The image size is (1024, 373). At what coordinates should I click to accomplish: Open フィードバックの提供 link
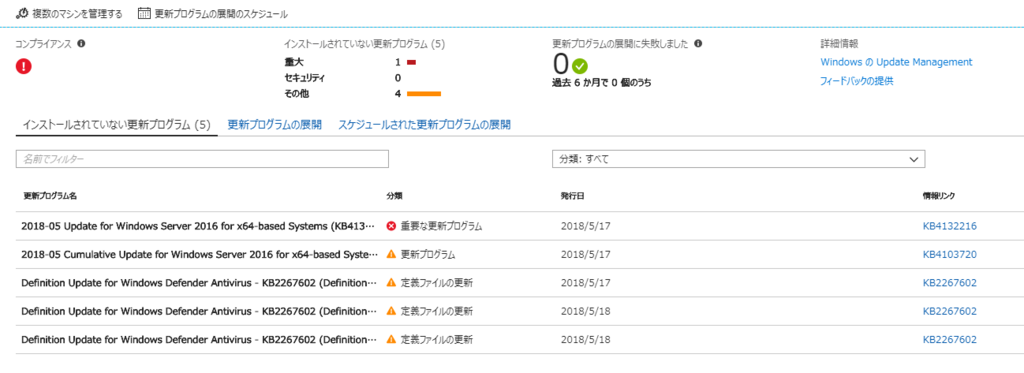click(856, 81)
